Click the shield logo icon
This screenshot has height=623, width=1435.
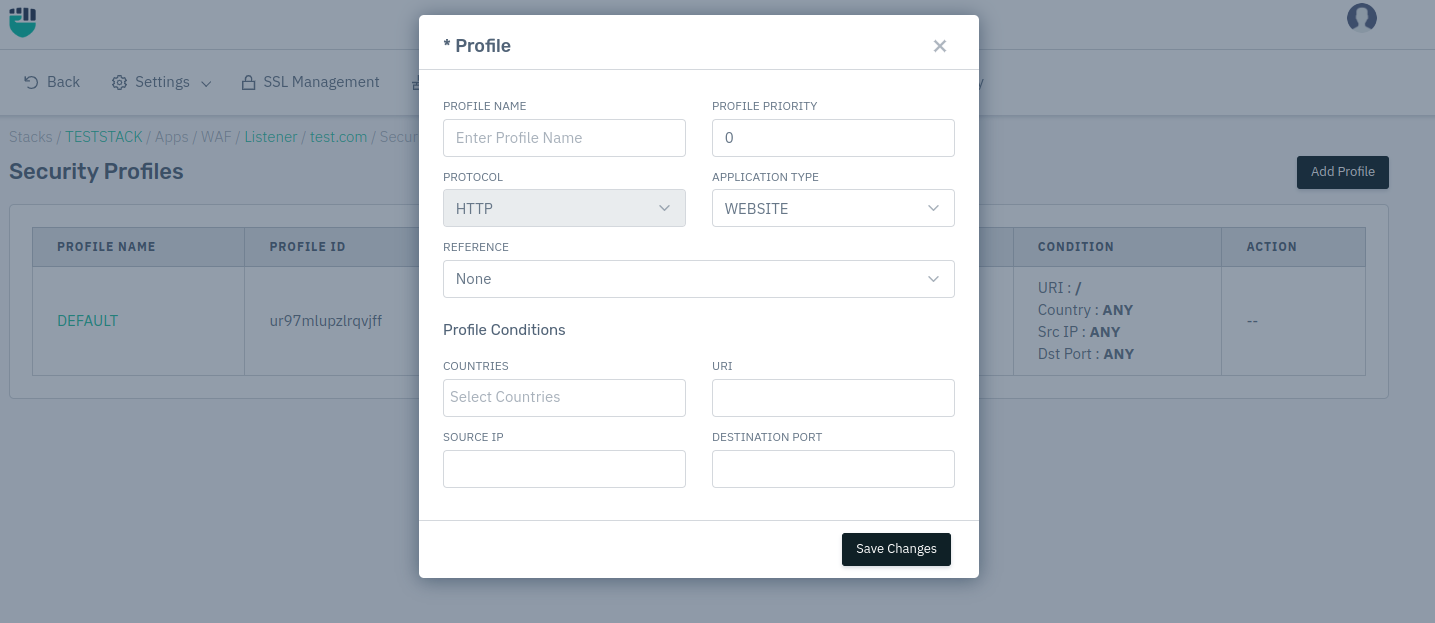pyautogui.click(x=23, y=22)
